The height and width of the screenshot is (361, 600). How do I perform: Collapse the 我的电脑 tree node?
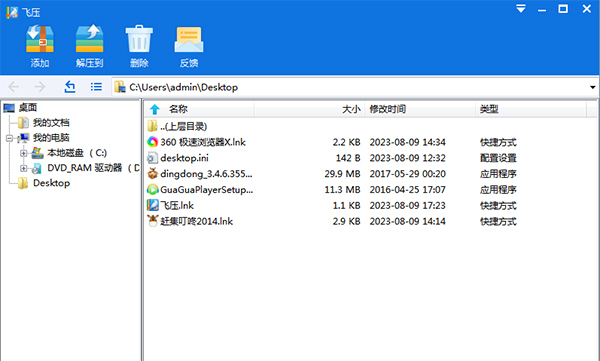9,138
